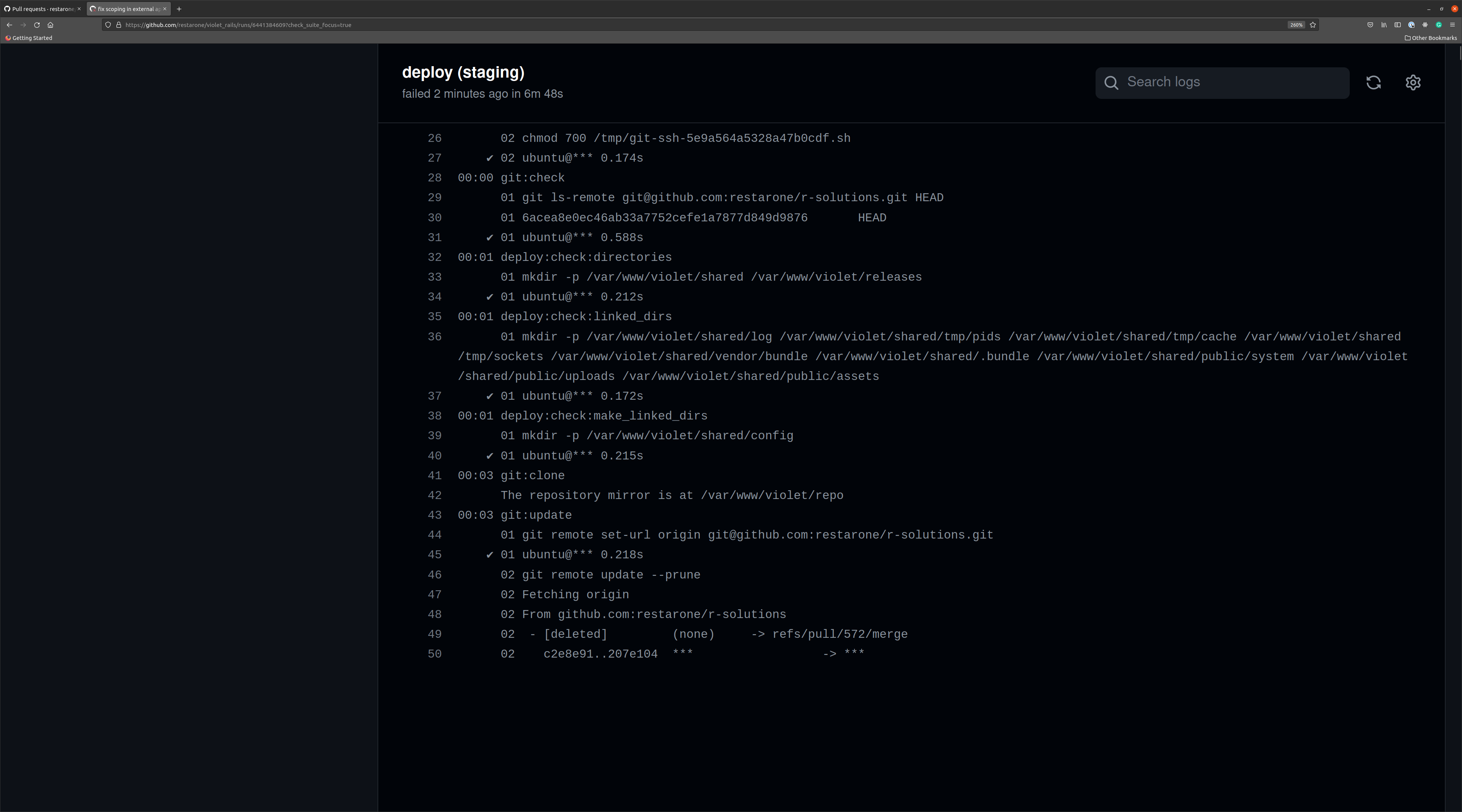
Task: Switch to the Pull requests tab
Action: (40, 9)
